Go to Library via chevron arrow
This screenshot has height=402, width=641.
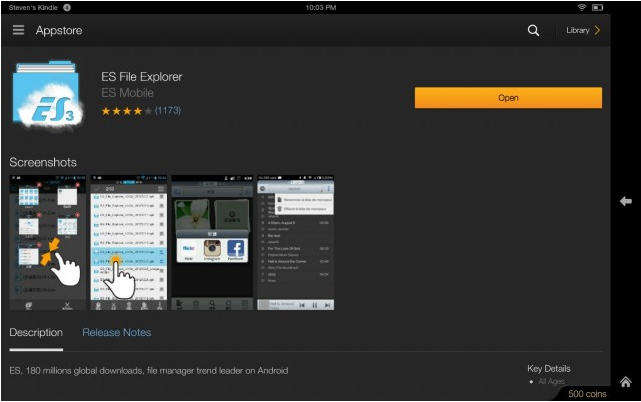pos(597,30)
